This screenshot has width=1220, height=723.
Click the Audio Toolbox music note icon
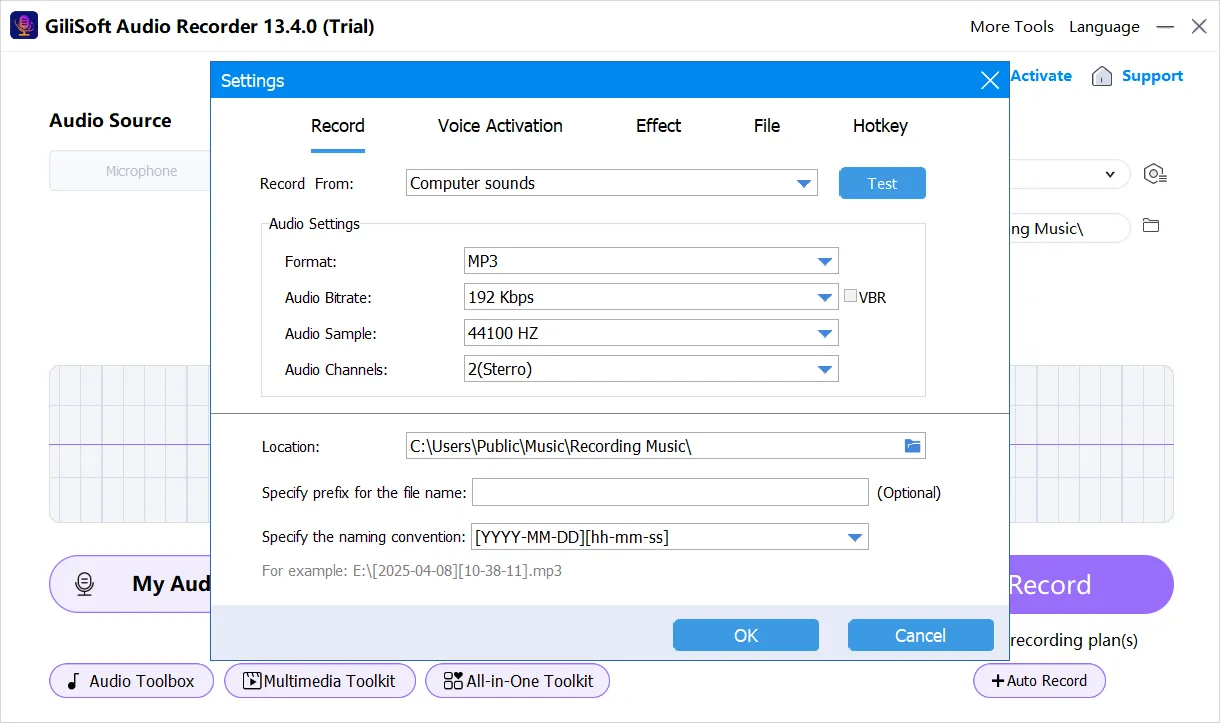click(73, 681)
